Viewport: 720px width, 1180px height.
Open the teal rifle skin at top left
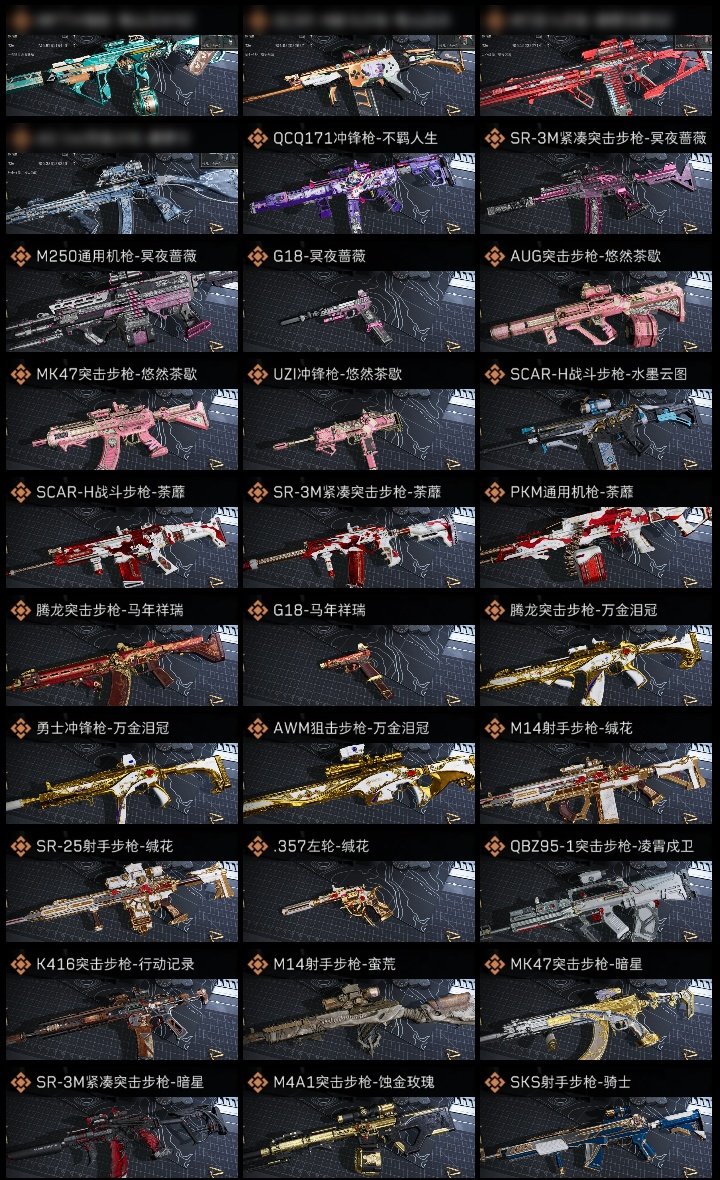pos(122,75)
